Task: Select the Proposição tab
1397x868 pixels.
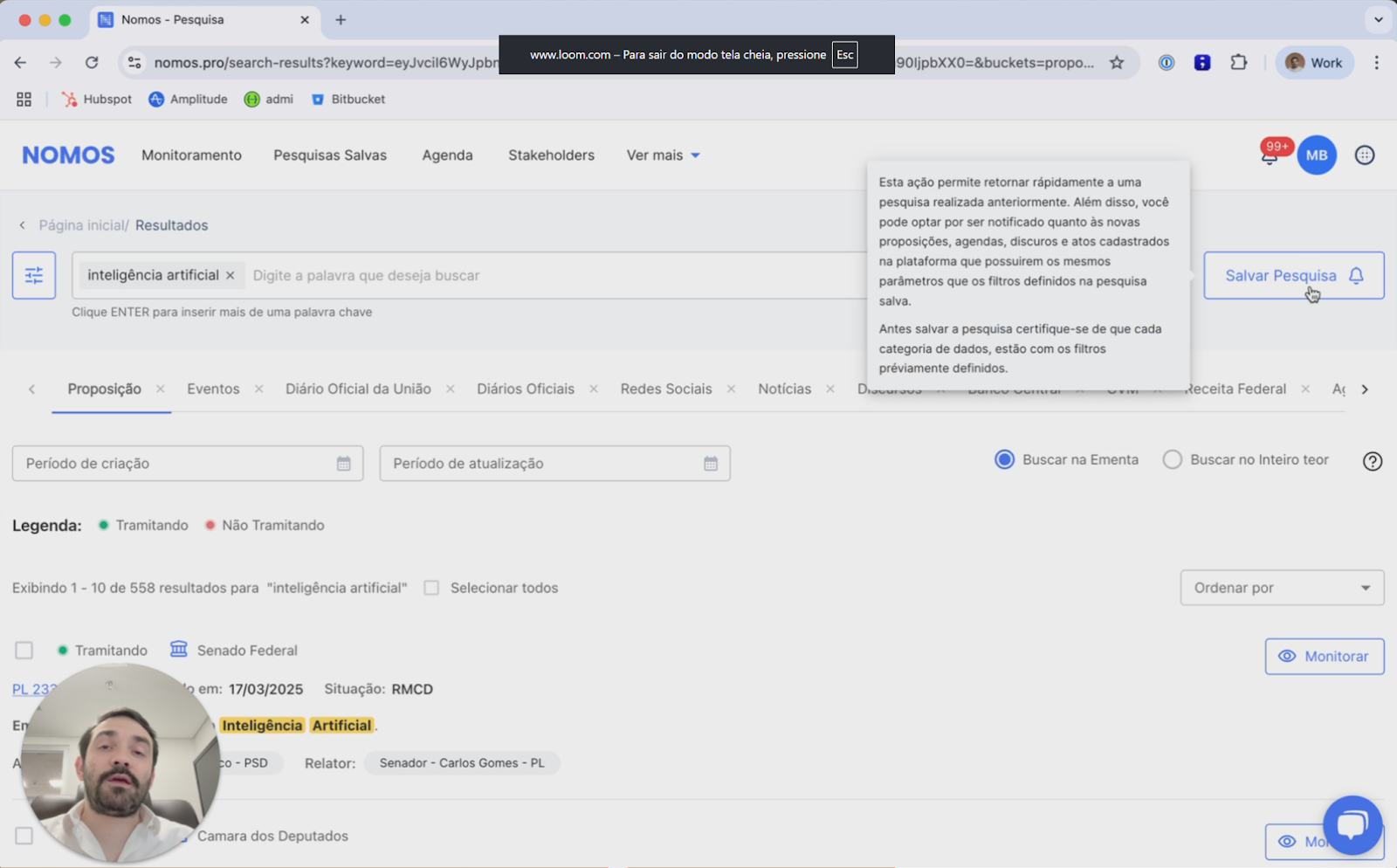Action: click(104, 389)
